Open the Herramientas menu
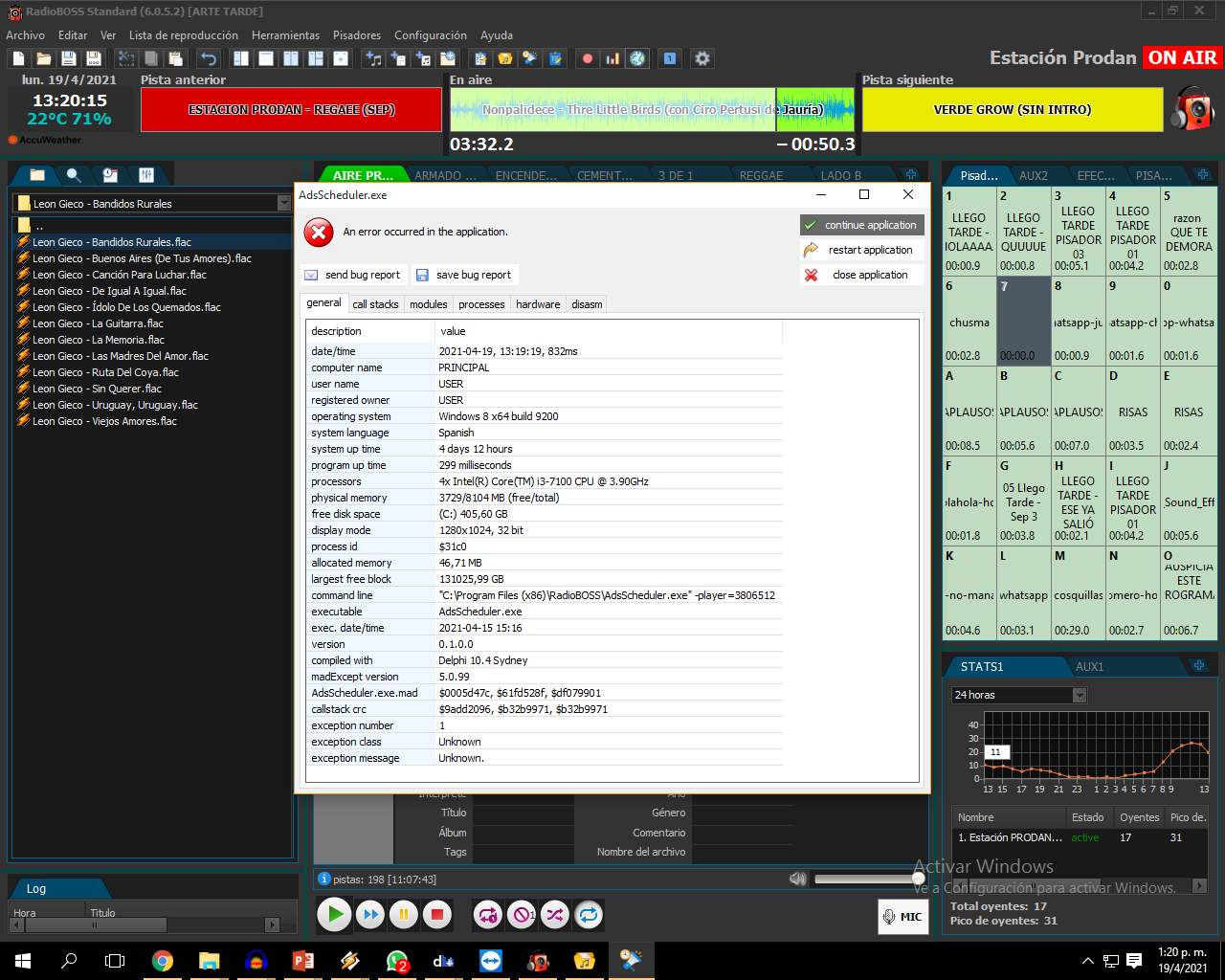The width and height of the screenshot is (1225, 980). [285, 35]
